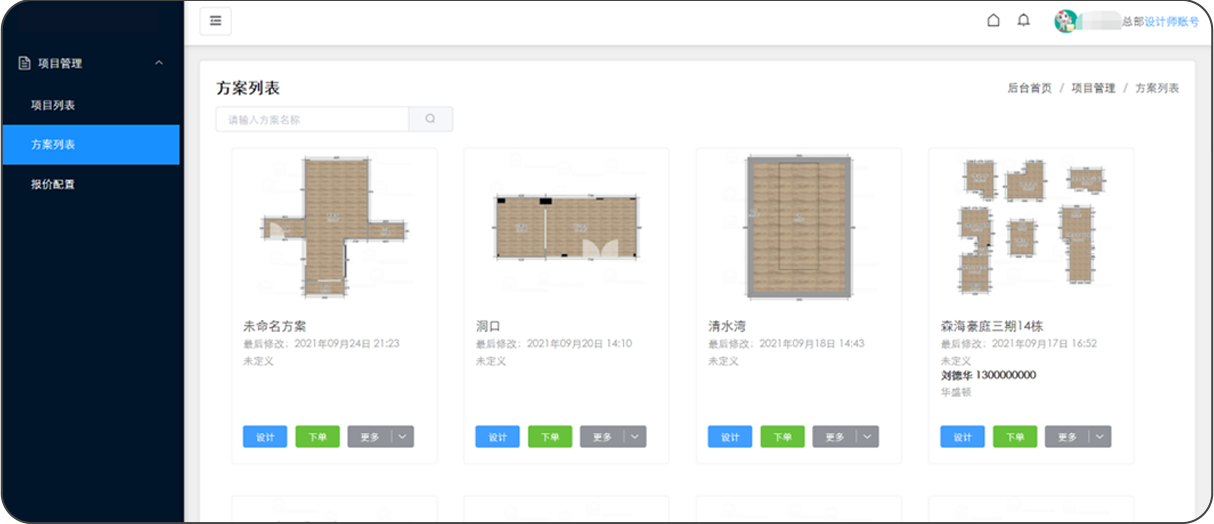Click the 清水湾 title text
Image resolution: width=1214 pixels, height=524 pixels.
[727, 326]
